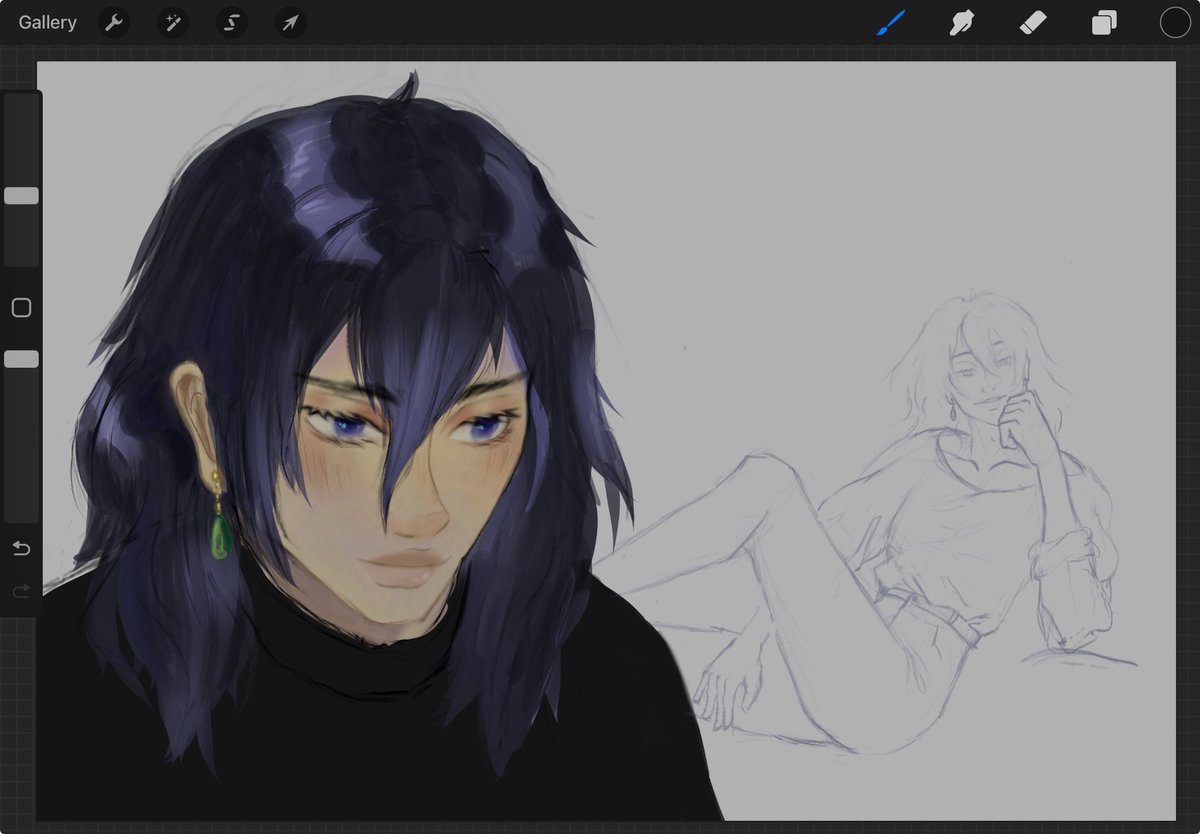Select the Eraser tool

pos(1033,22)
